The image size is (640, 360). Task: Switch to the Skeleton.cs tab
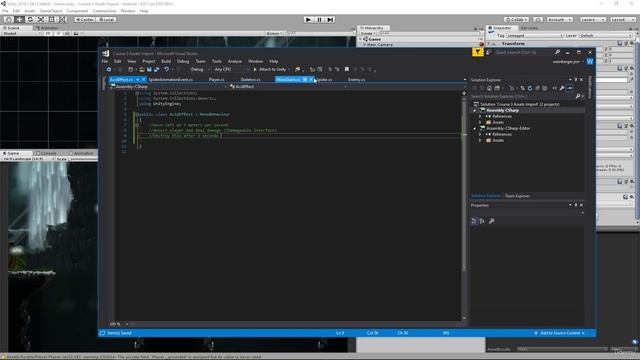[250, 80]
